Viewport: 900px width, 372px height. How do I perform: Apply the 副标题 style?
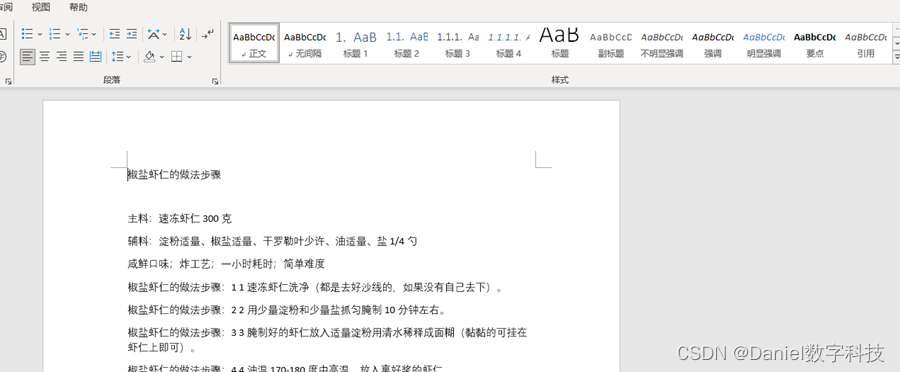coord(611,42)
